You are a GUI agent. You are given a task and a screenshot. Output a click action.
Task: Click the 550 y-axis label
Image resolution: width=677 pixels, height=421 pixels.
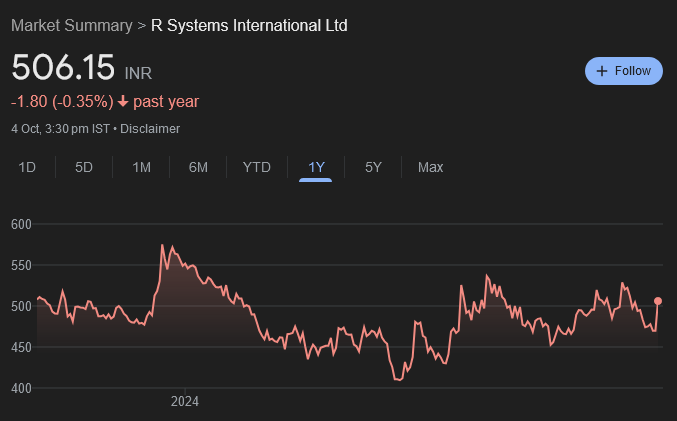pyautogui.click(x=21, y=265)
